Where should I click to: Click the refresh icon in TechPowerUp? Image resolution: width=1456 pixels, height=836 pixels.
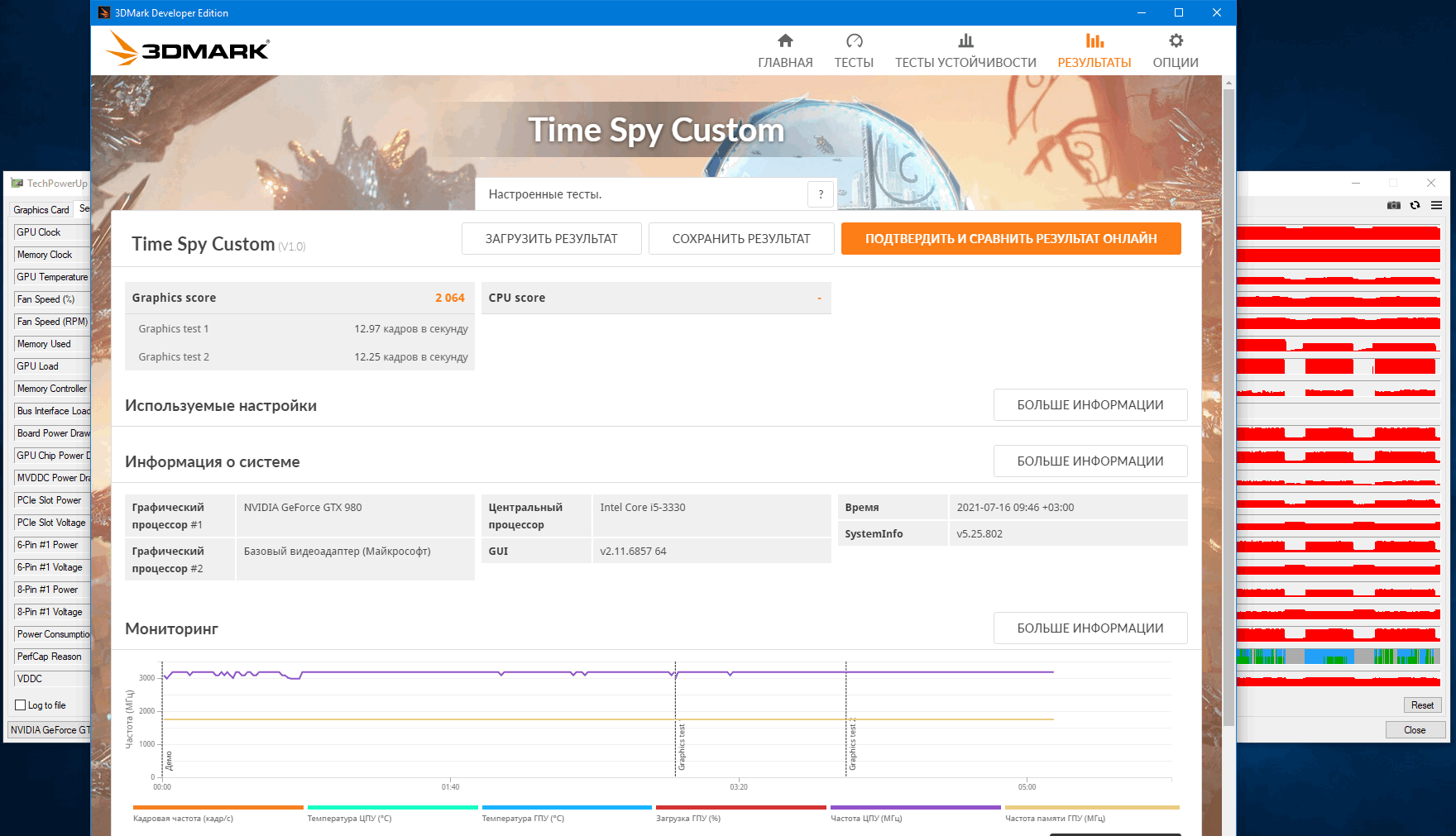[x=1415, y=205]
